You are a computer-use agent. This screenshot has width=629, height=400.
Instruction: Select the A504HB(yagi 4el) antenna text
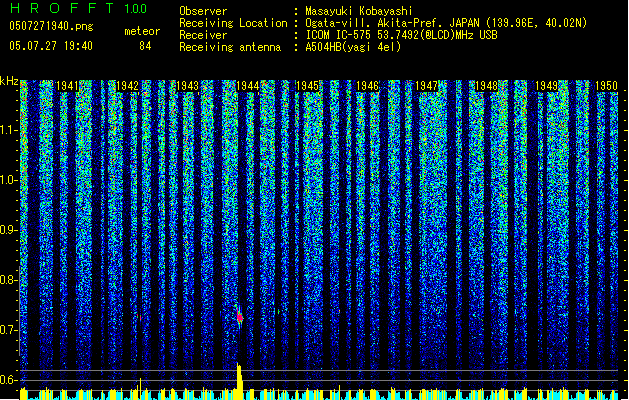(353, 47)
